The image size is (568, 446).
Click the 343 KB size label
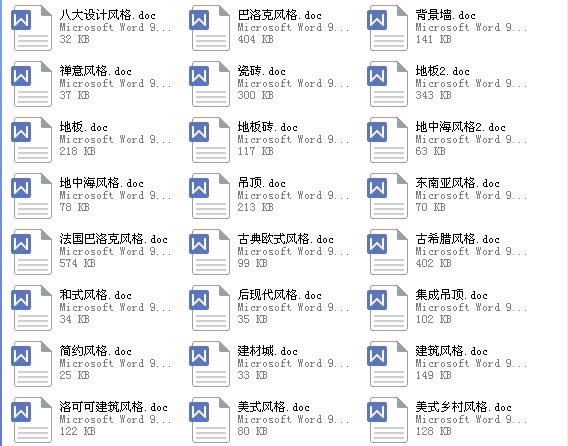[434, 95]
